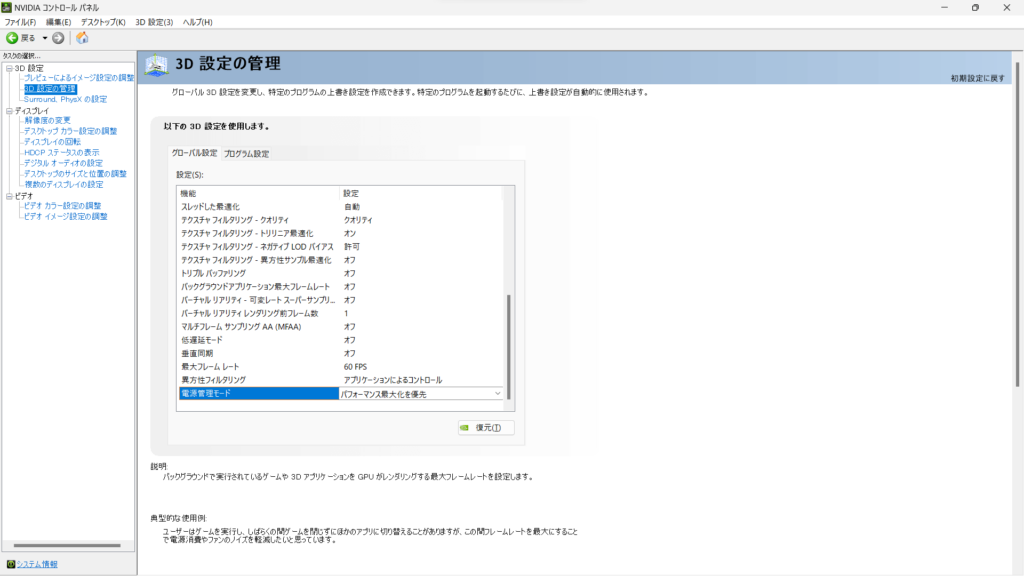
Task: Click the grey forward arrow icon
Action: tap(58, 38)
